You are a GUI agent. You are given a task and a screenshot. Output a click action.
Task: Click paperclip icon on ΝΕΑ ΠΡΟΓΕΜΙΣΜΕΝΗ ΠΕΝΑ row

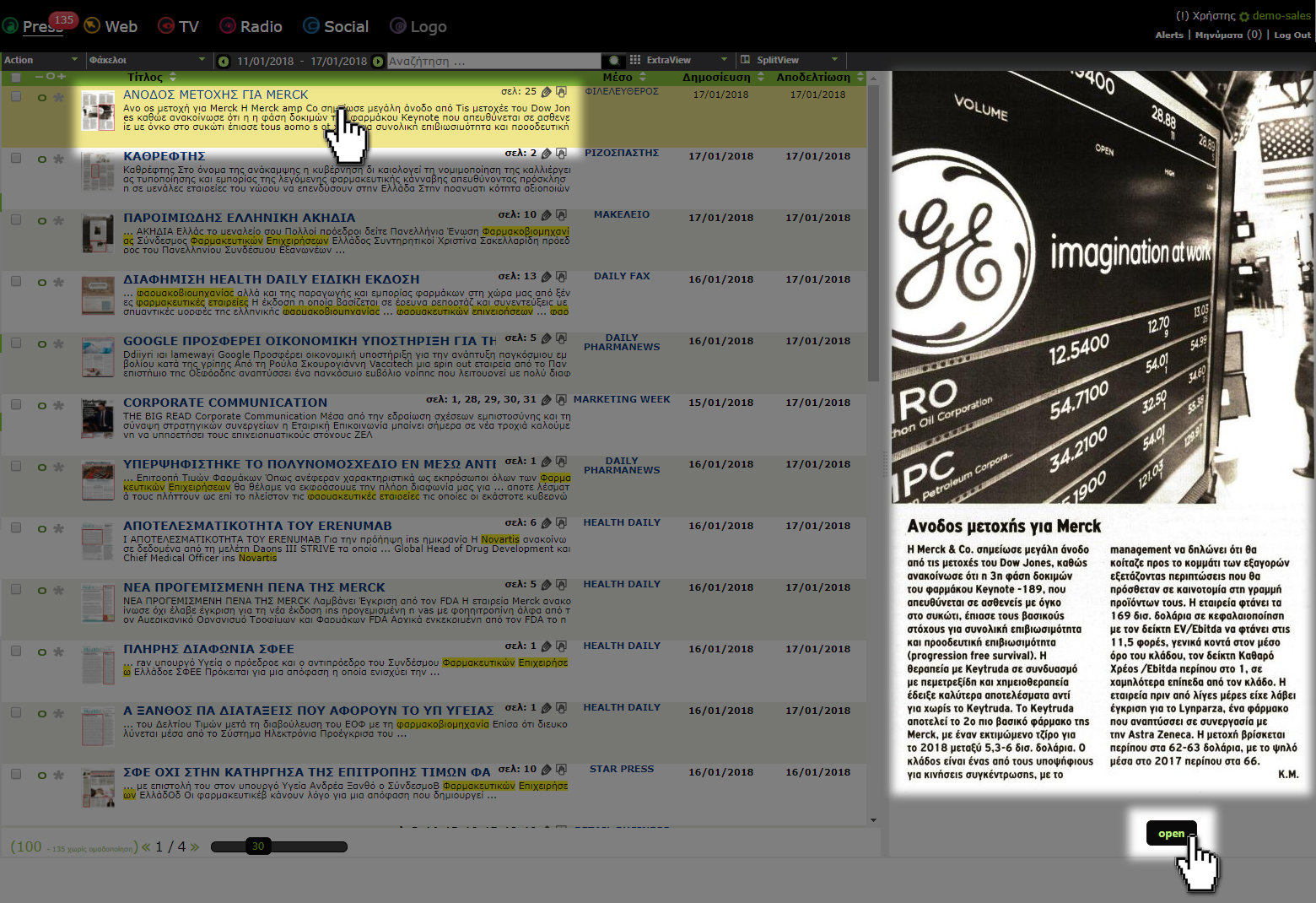tap(547, 584)
